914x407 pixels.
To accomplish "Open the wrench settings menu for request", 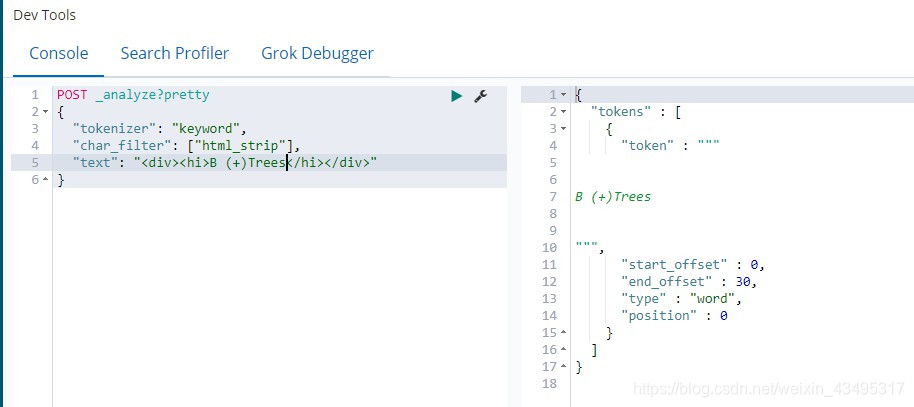I will tap(480, 96).
